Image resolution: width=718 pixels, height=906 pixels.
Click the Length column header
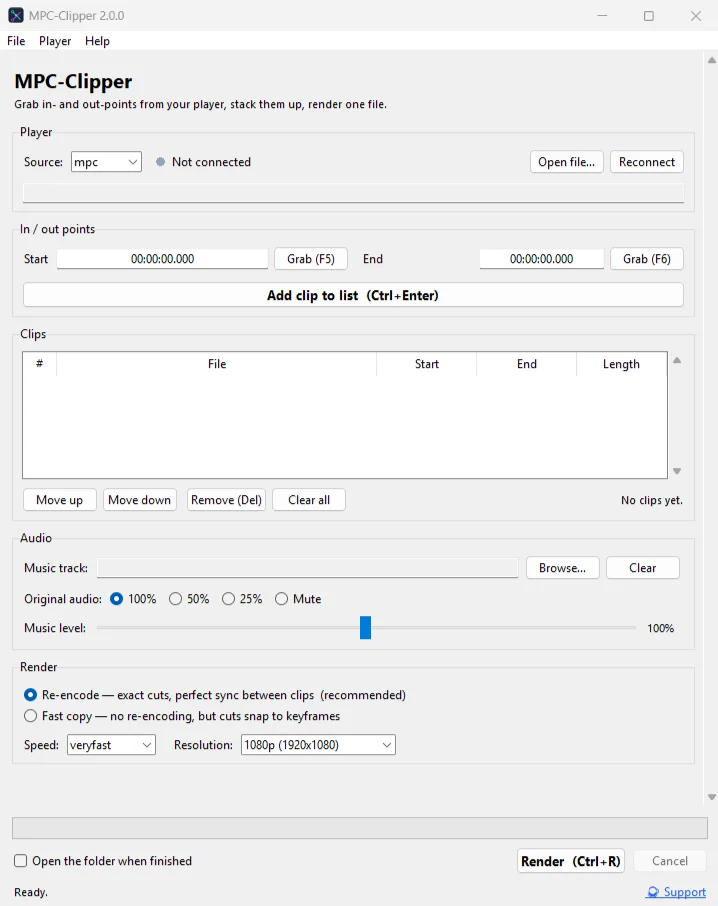point(621,364)
